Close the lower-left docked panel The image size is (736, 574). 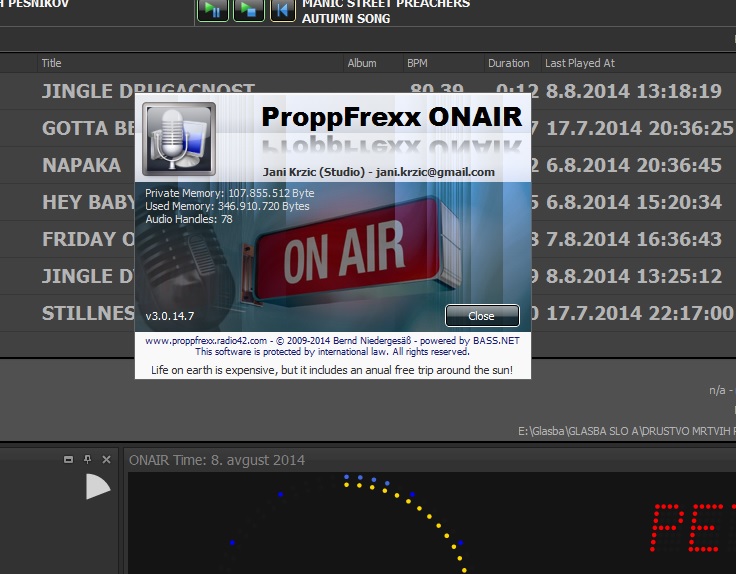click(107, 459)
